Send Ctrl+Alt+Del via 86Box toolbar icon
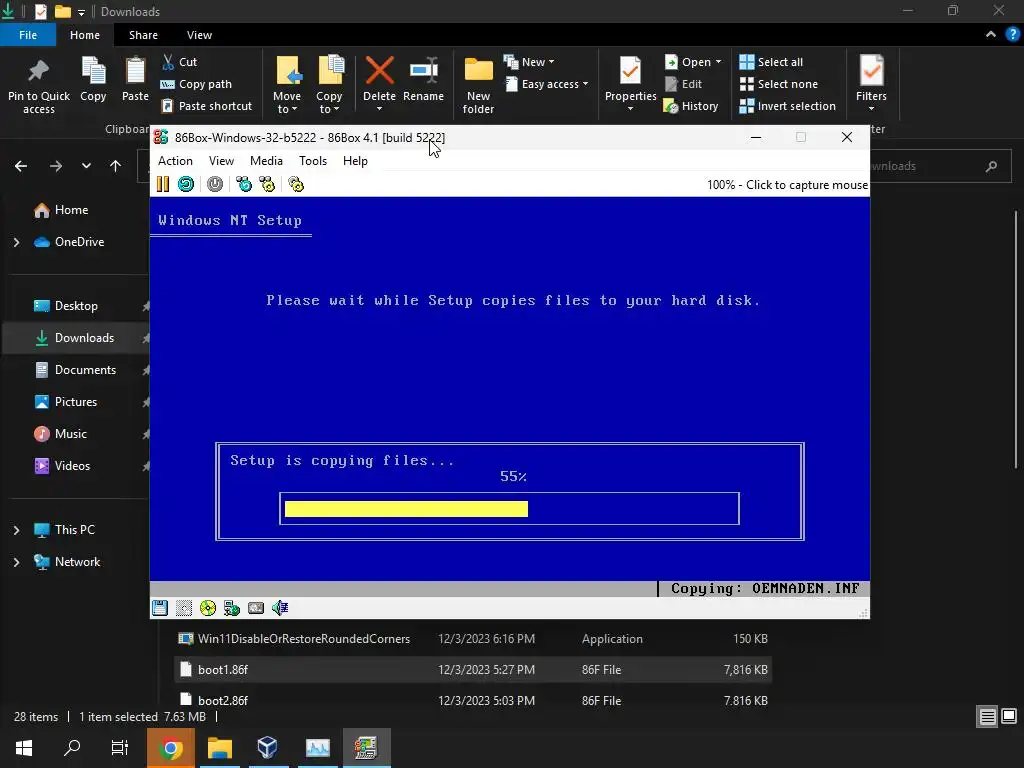1024x768 pixels. [x=244, y=184]
